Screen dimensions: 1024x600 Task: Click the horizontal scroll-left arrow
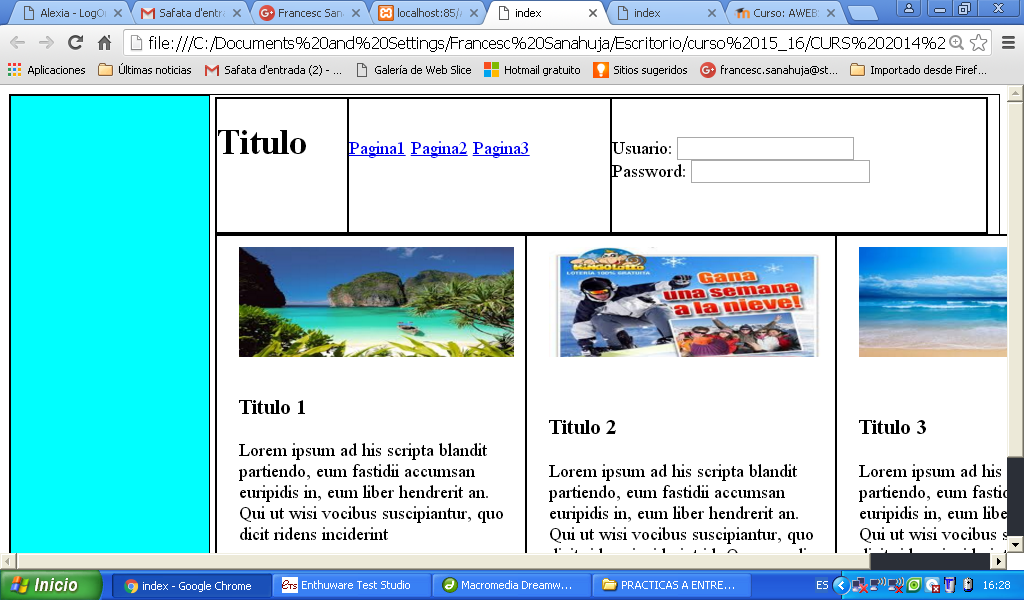8,561
